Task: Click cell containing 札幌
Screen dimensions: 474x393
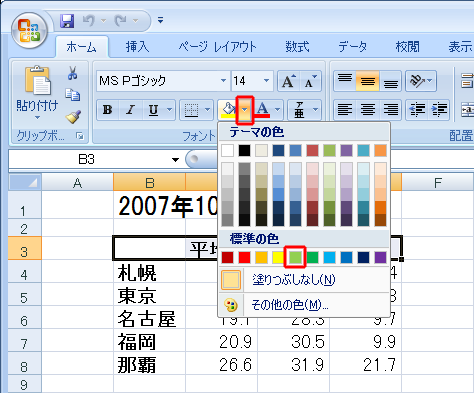Action: point(149,272)
